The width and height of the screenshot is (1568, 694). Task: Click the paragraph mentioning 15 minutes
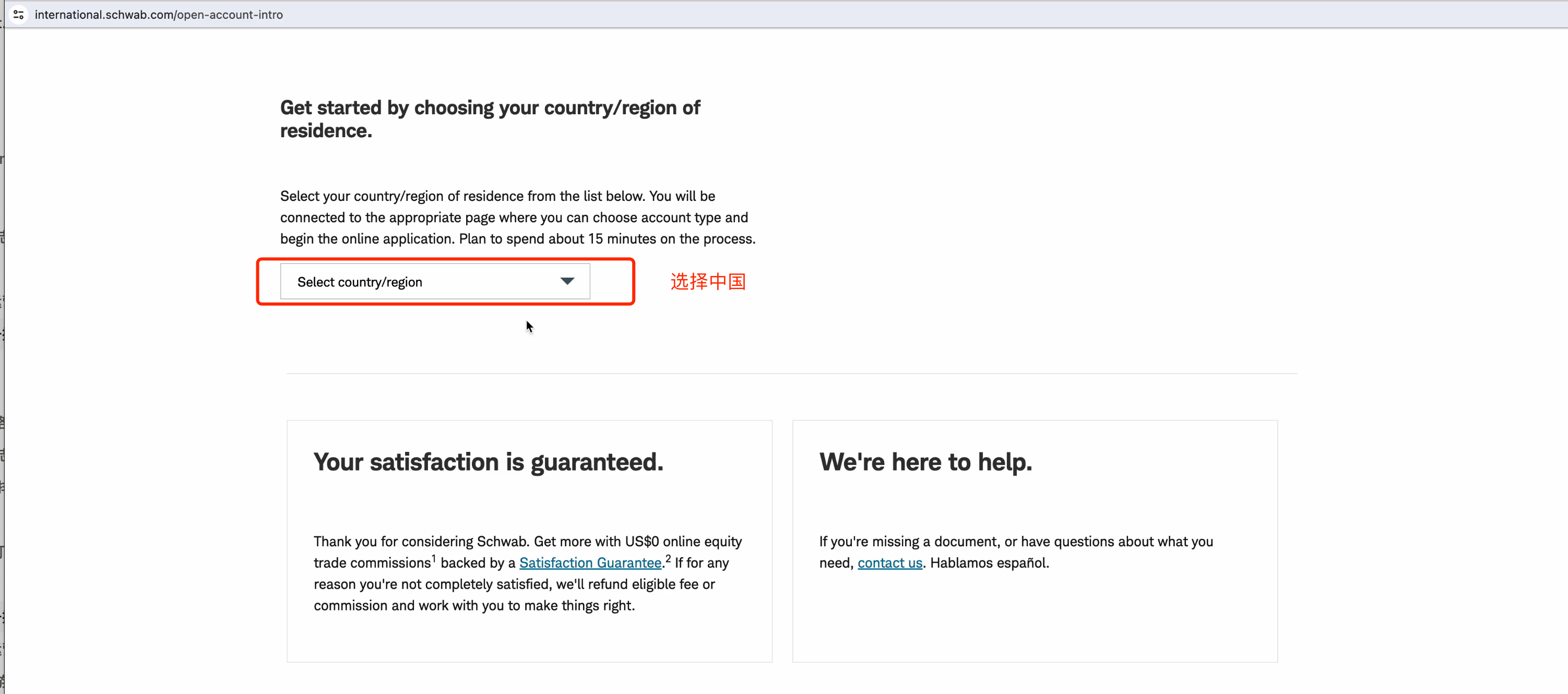click(517, 218)
